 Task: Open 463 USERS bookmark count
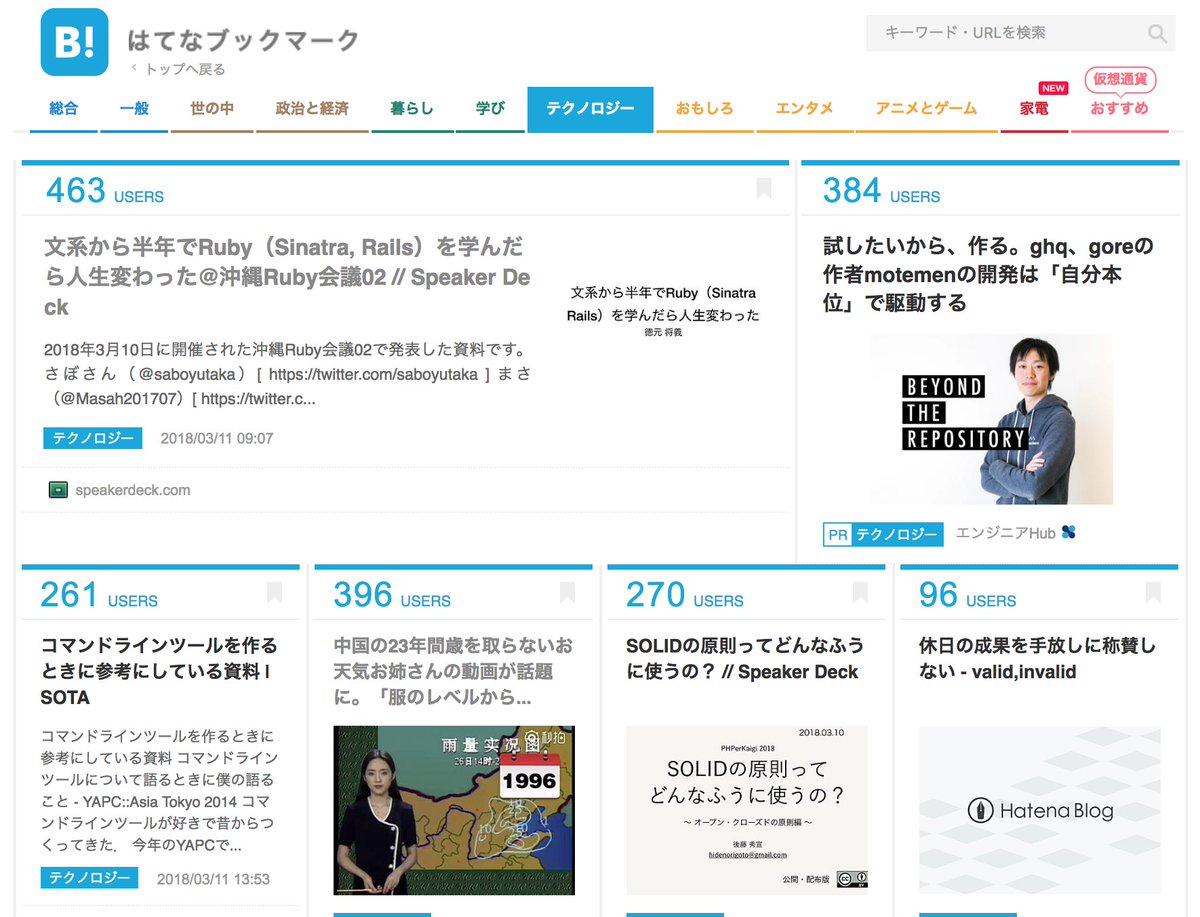[x=105, y=191]
